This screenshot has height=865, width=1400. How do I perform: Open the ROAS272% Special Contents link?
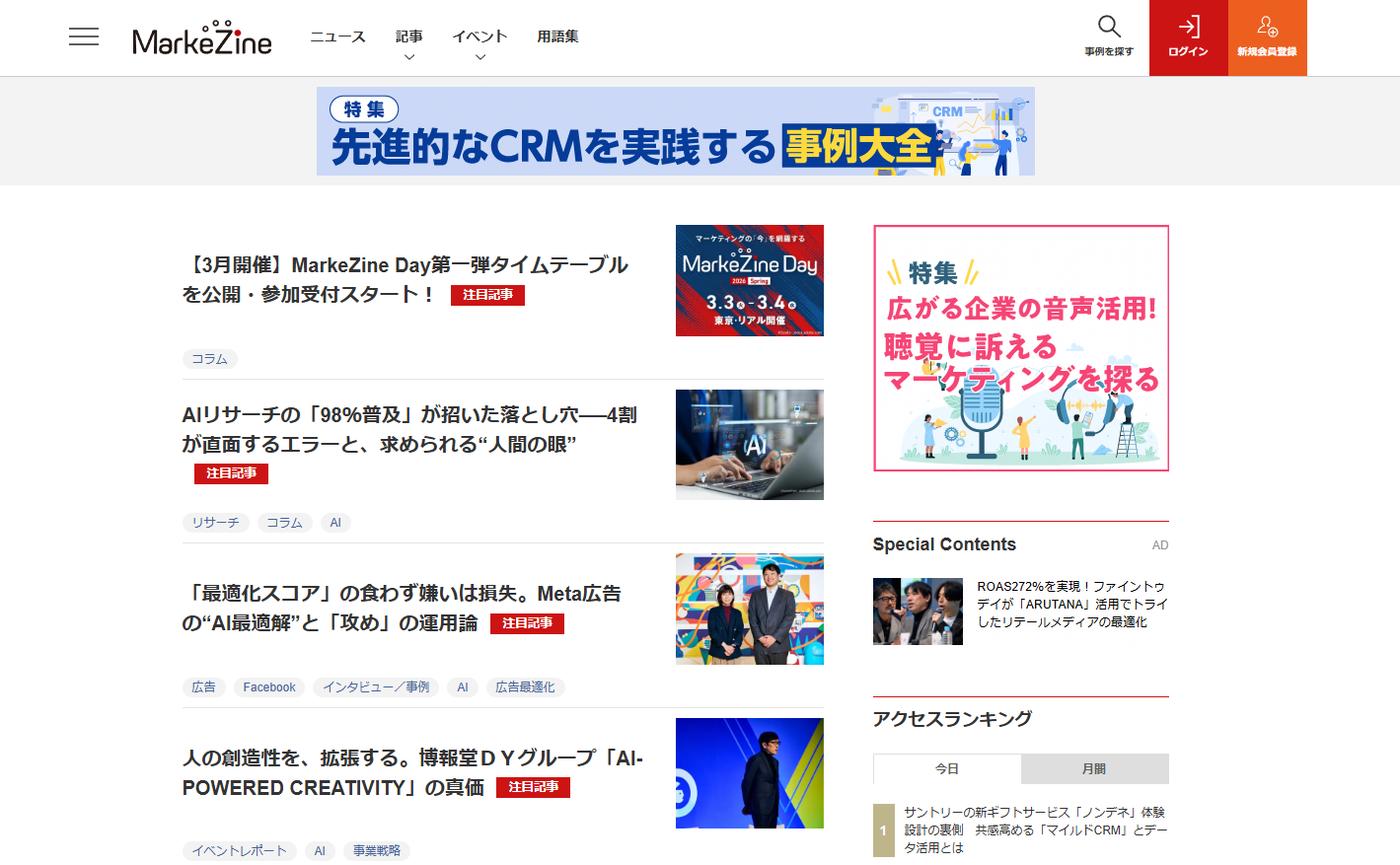tap(1071, 604)
